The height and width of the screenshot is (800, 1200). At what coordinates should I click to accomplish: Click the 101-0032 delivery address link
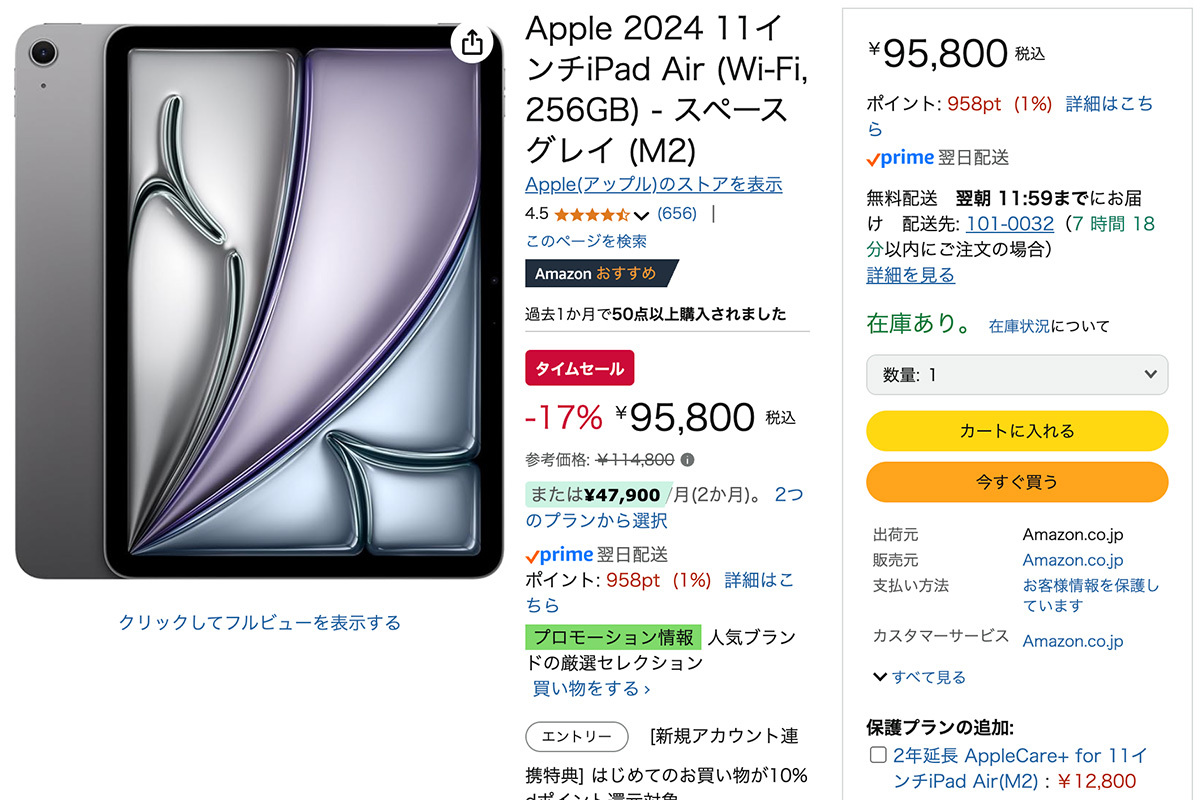1010,225
